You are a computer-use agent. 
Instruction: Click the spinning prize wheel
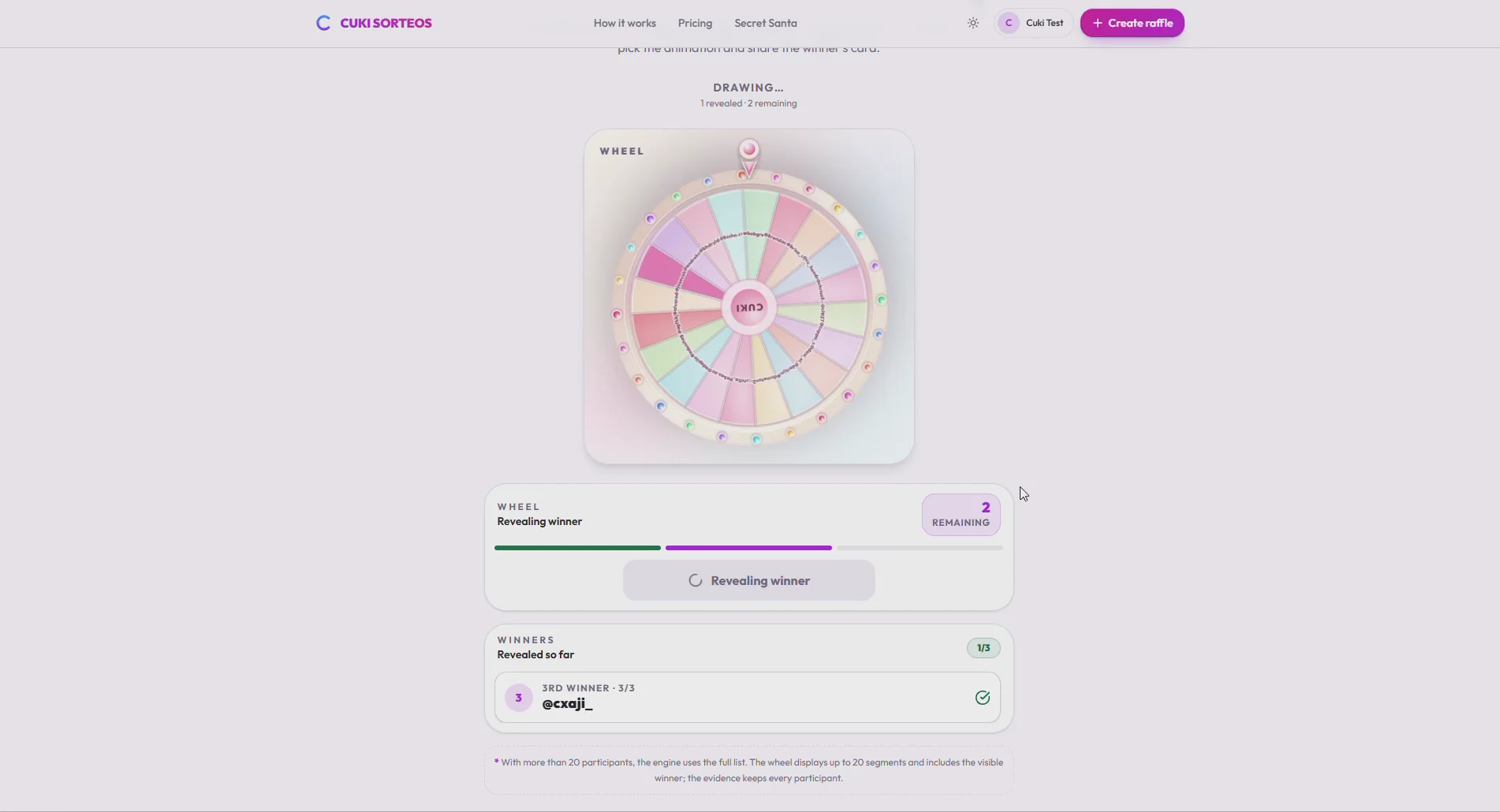pyautogui.click(x=748, y=307)
